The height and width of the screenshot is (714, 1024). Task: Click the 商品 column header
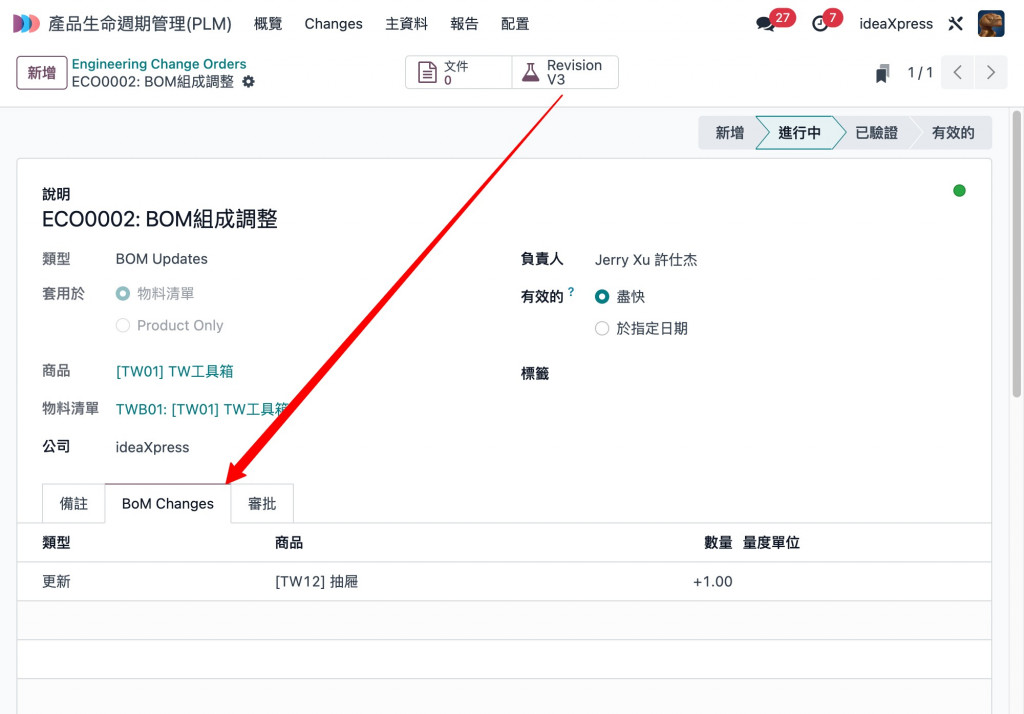[x=289, y=543]
